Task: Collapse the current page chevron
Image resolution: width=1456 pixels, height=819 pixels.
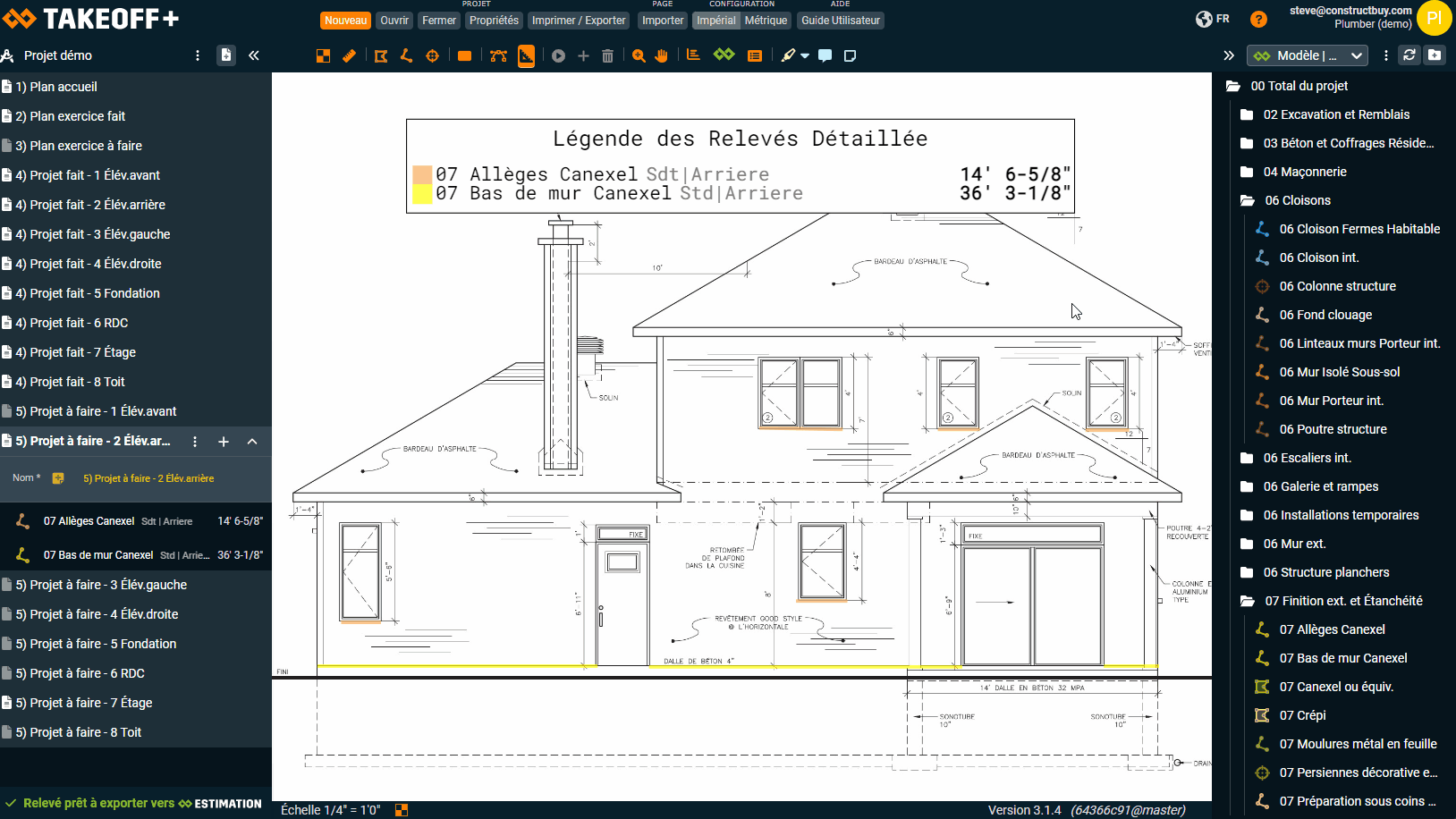Action: coord(252,442)
